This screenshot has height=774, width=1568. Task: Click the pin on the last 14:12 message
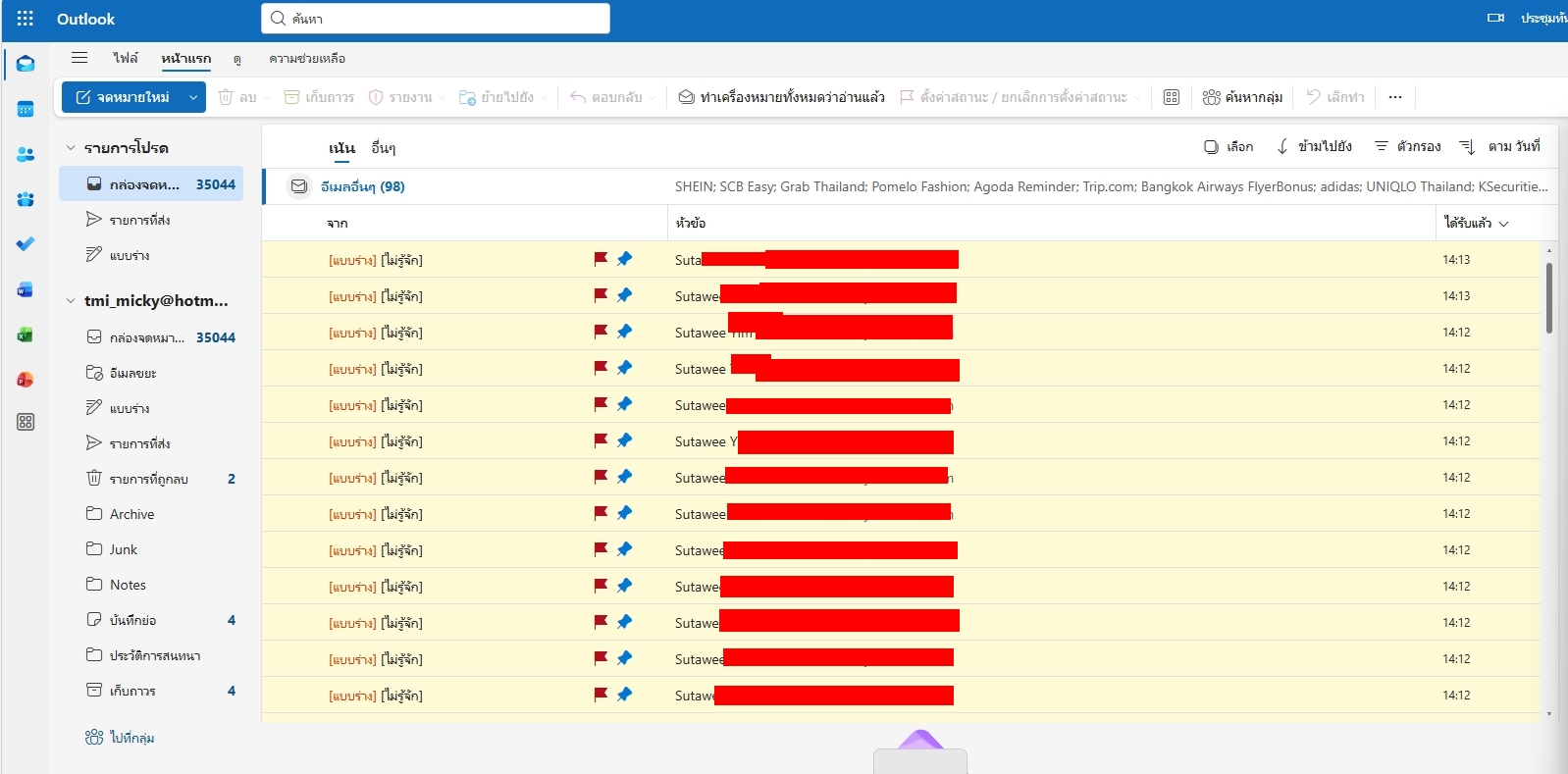coord(624,695)
